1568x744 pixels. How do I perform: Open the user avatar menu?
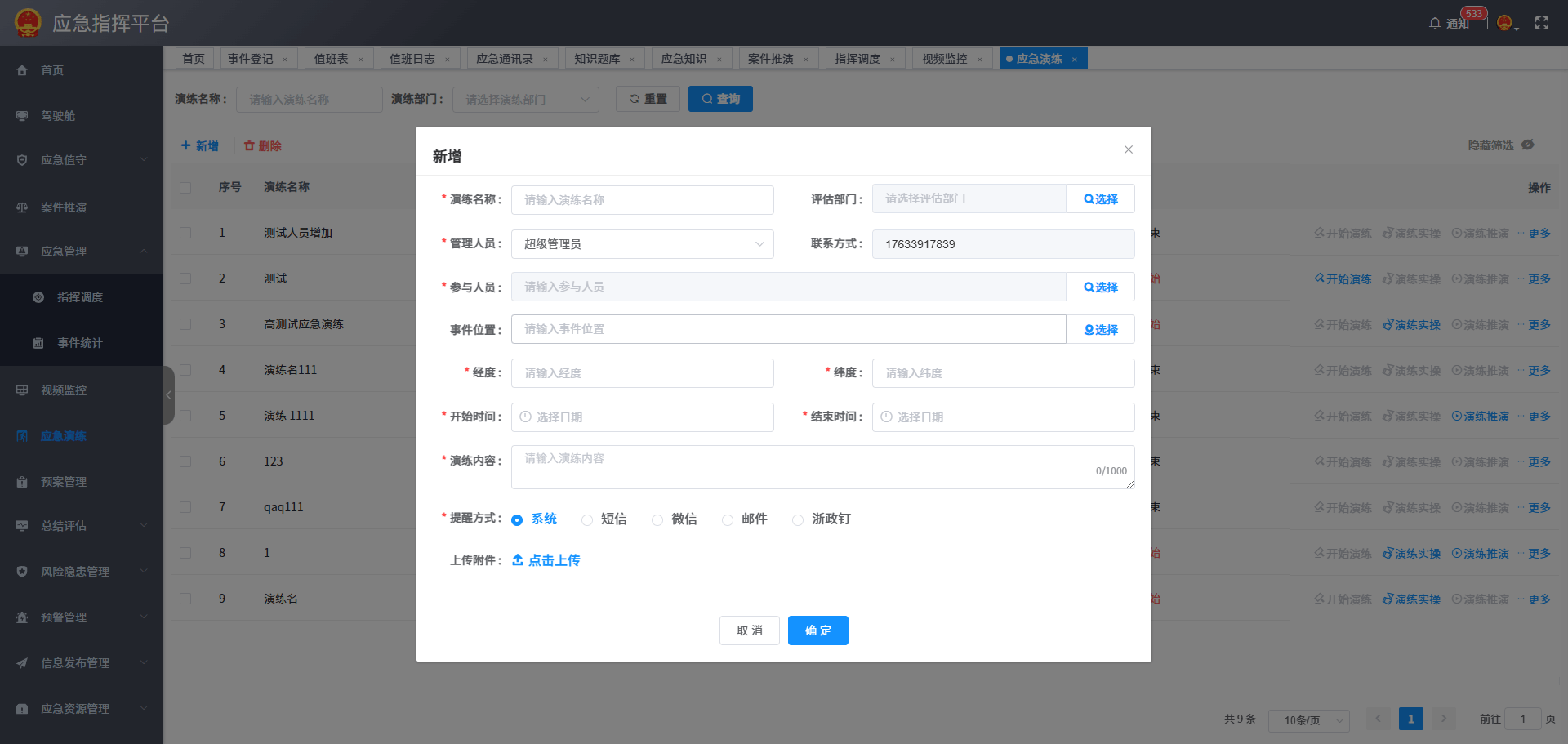click(1505, 22)
